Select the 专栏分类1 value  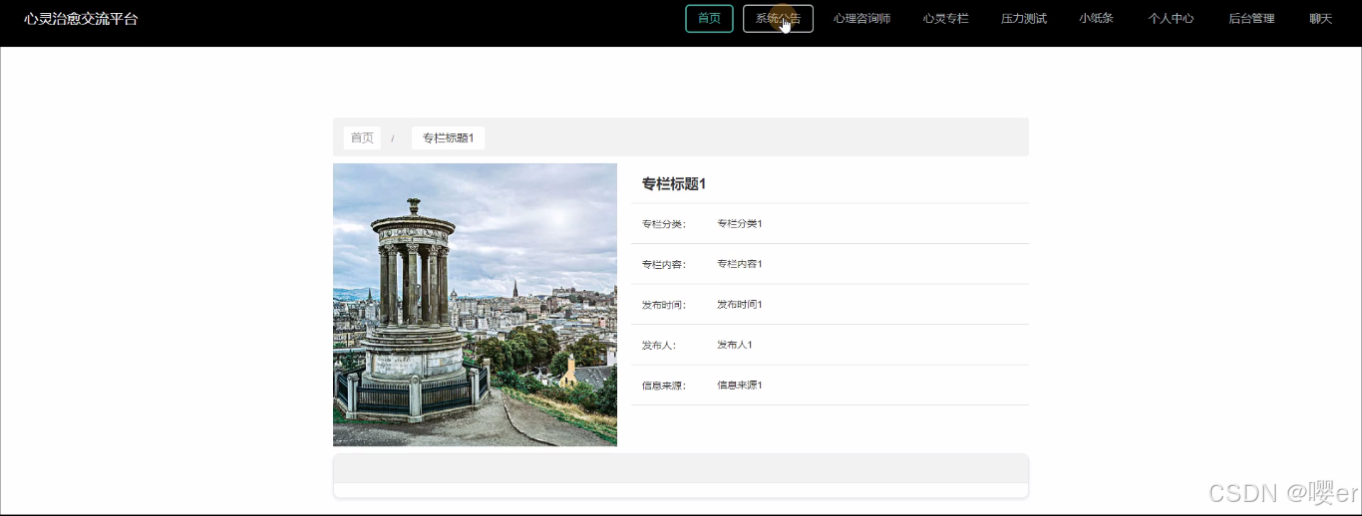coord(740,224)
